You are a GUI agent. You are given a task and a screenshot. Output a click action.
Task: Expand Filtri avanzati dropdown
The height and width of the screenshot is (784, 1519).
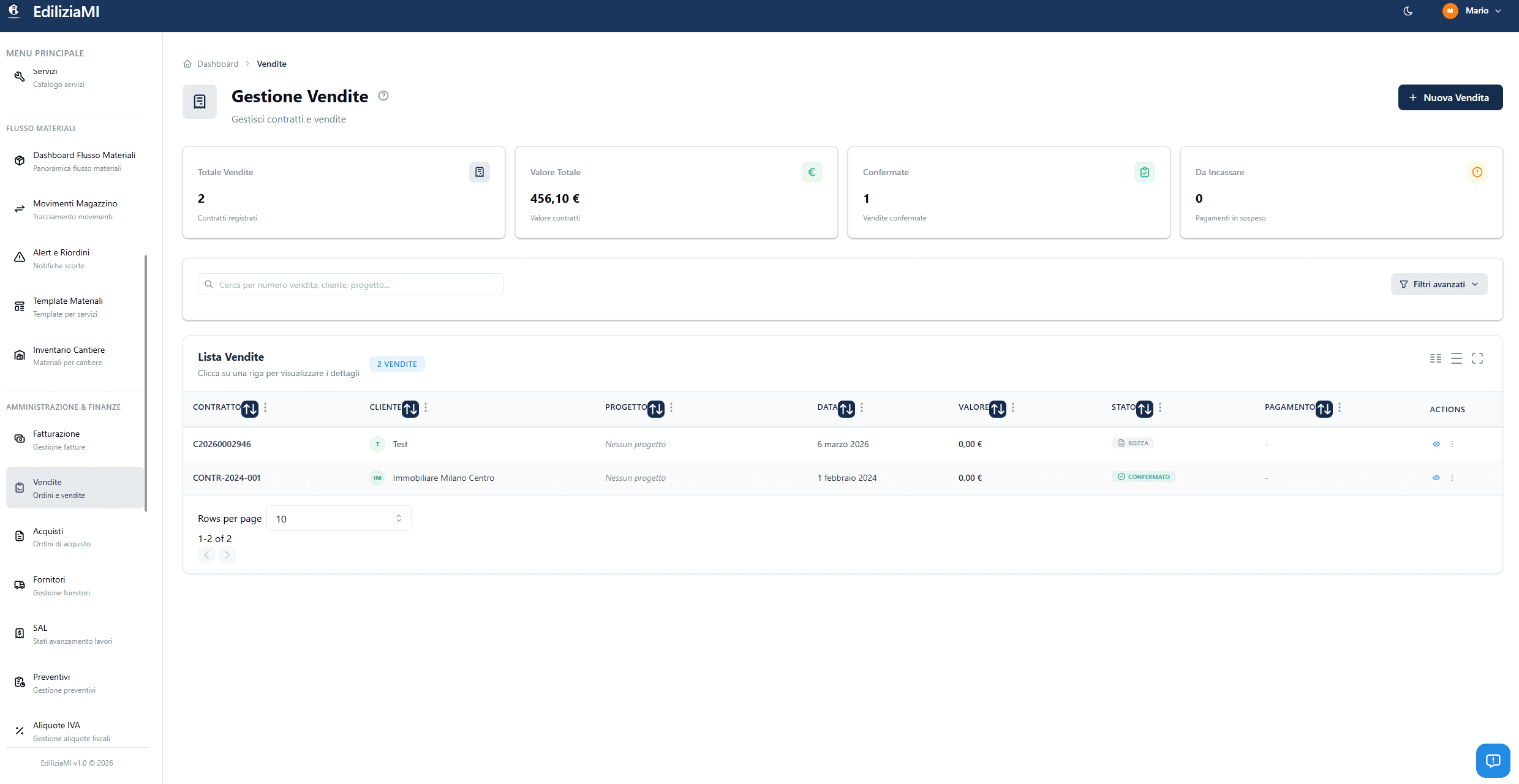tap(1439, 284)
